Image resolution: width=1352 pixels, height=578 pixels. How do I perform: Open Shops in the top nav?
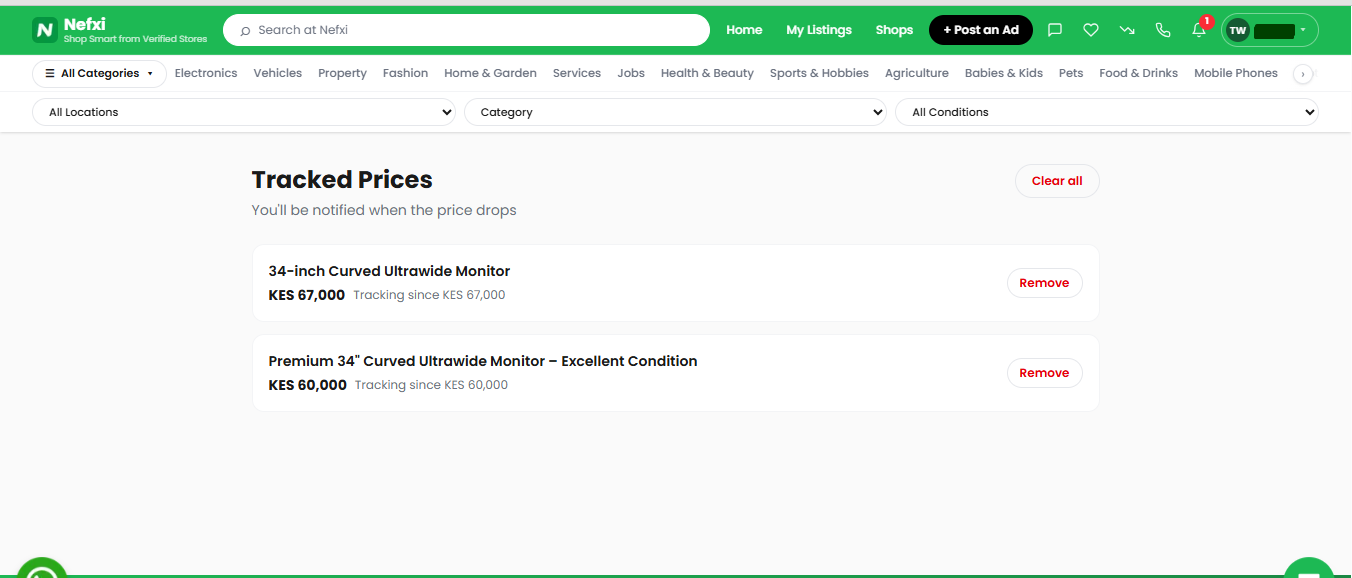894,30
